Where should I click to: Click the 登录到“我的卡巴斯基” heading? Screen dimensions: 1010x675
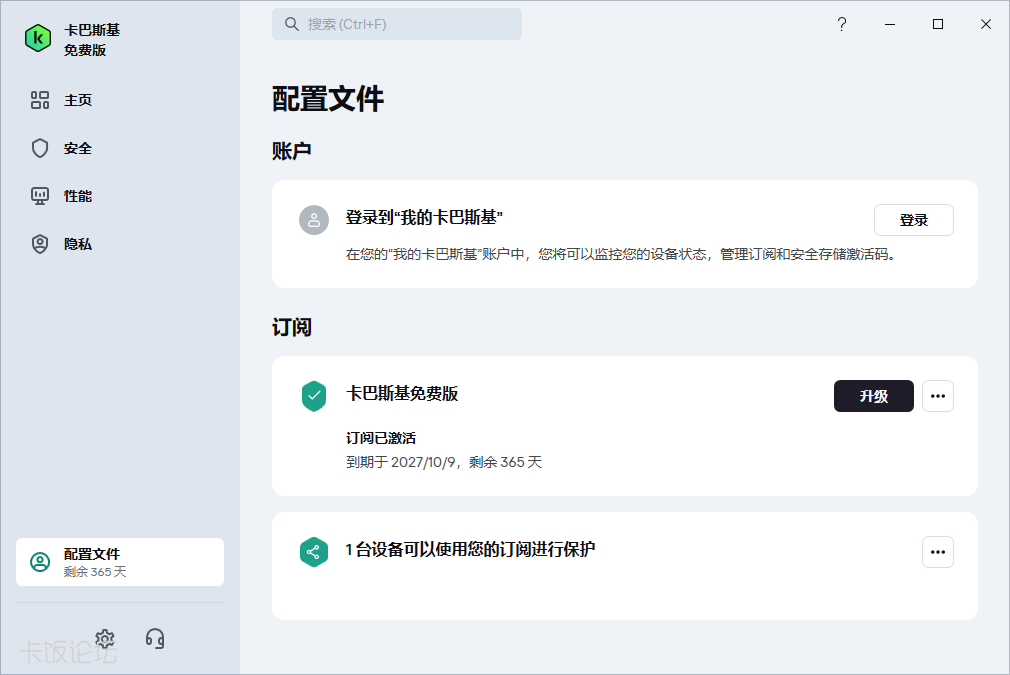424,217
